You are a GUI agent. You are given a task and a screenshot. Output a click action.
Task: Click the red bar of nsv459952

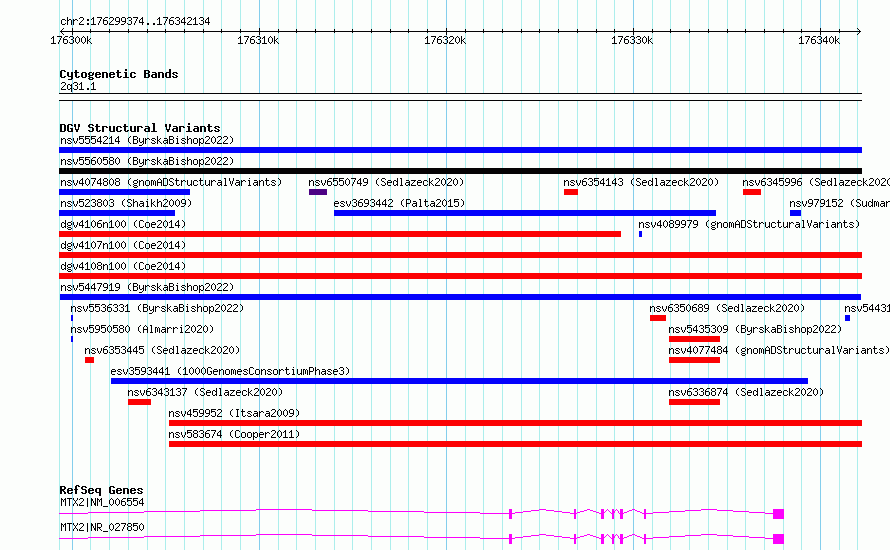(x=515, y=423)
